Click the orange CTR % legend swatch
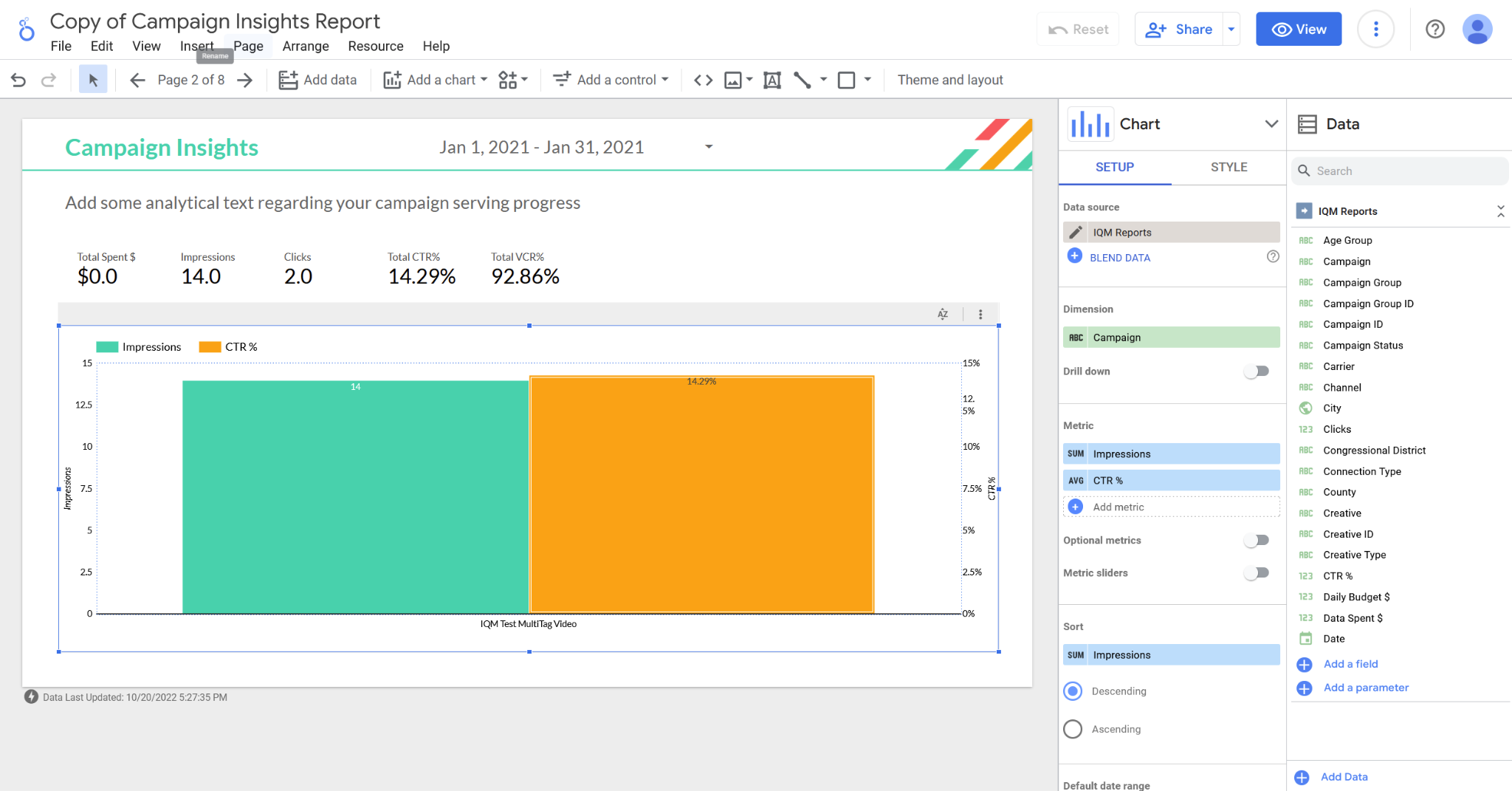 (210, 347)
